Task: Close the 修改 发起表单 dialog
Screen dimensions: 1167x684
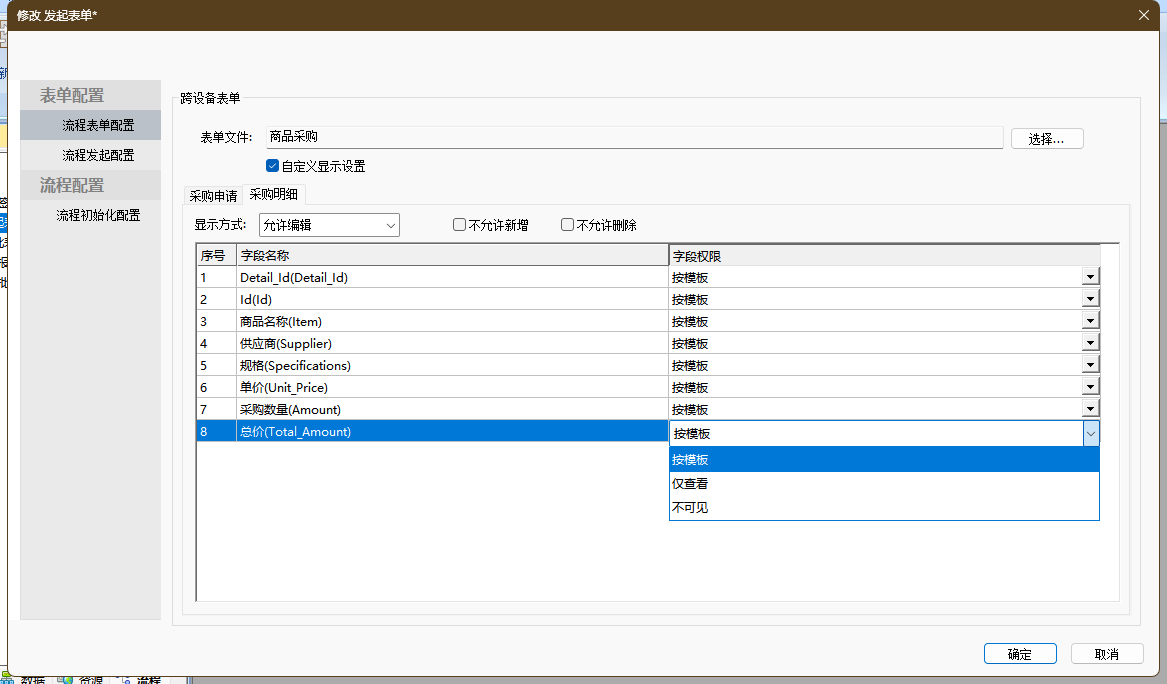Action: click(1144, 15)
